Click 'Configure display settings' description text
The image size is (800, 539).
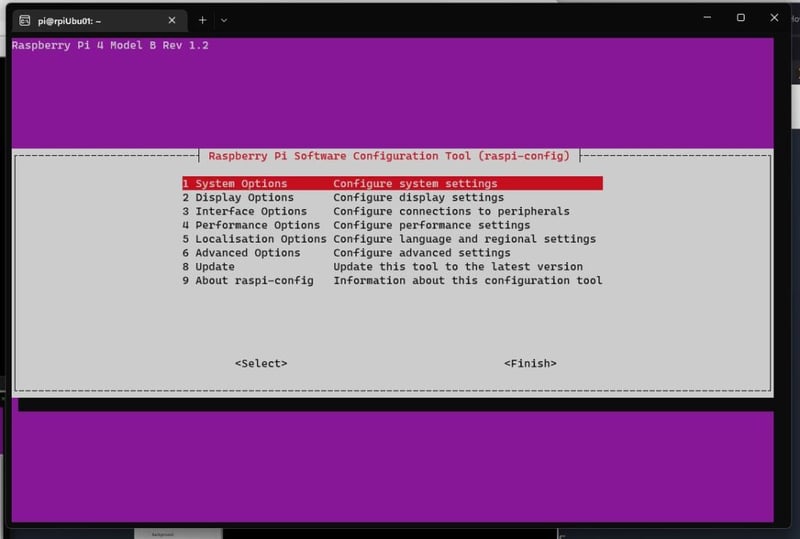(x=418, y=198)
